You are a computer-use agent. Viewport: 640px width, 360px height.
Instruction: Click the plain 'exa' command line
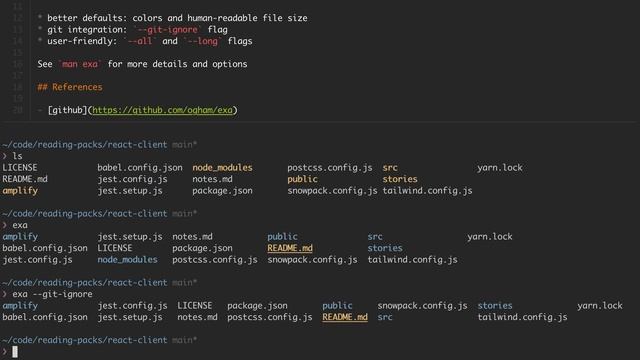15,225
